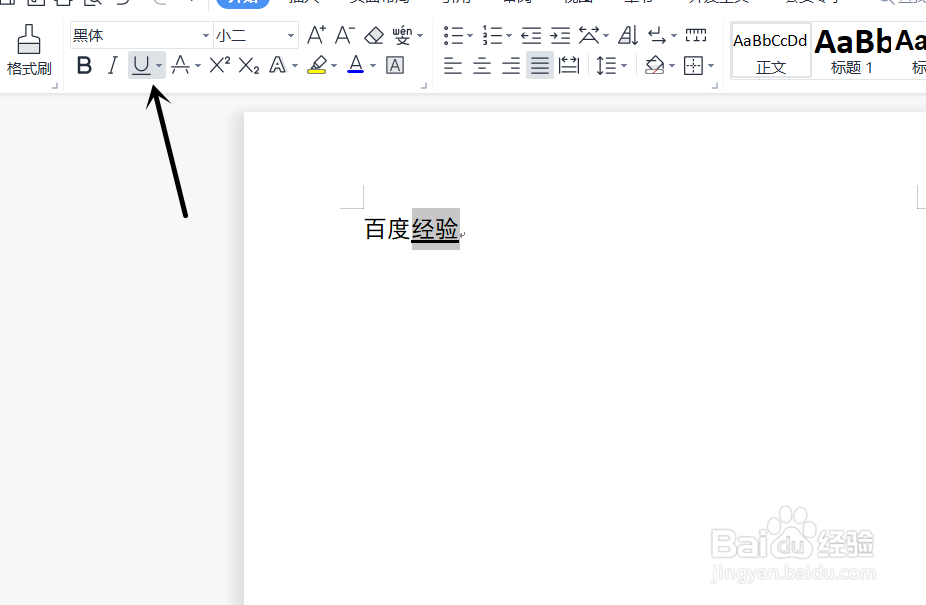Clear formatting with the eraser icon

[374, 36]
